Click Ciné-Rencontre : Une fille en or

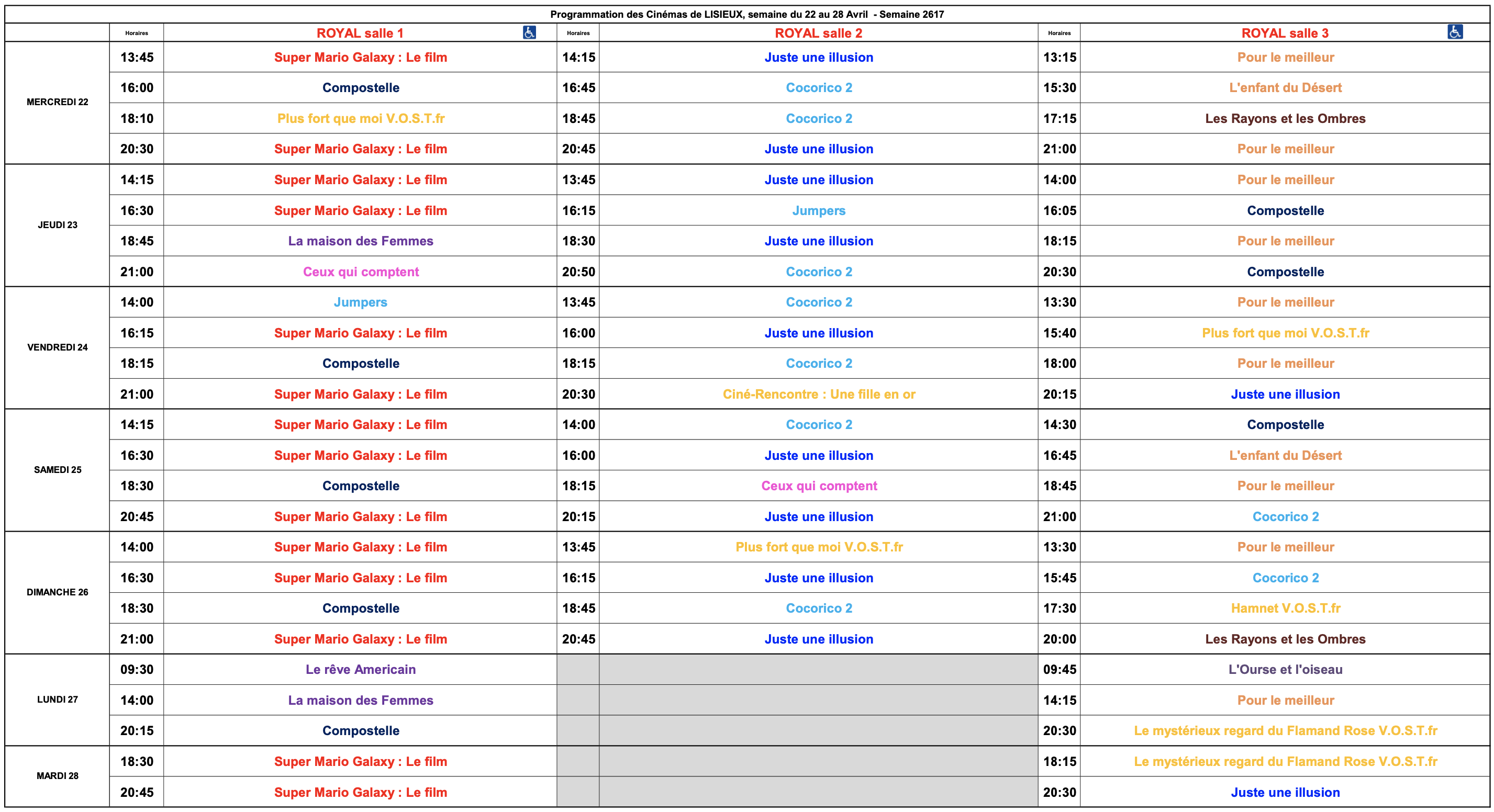pos(818,394)
